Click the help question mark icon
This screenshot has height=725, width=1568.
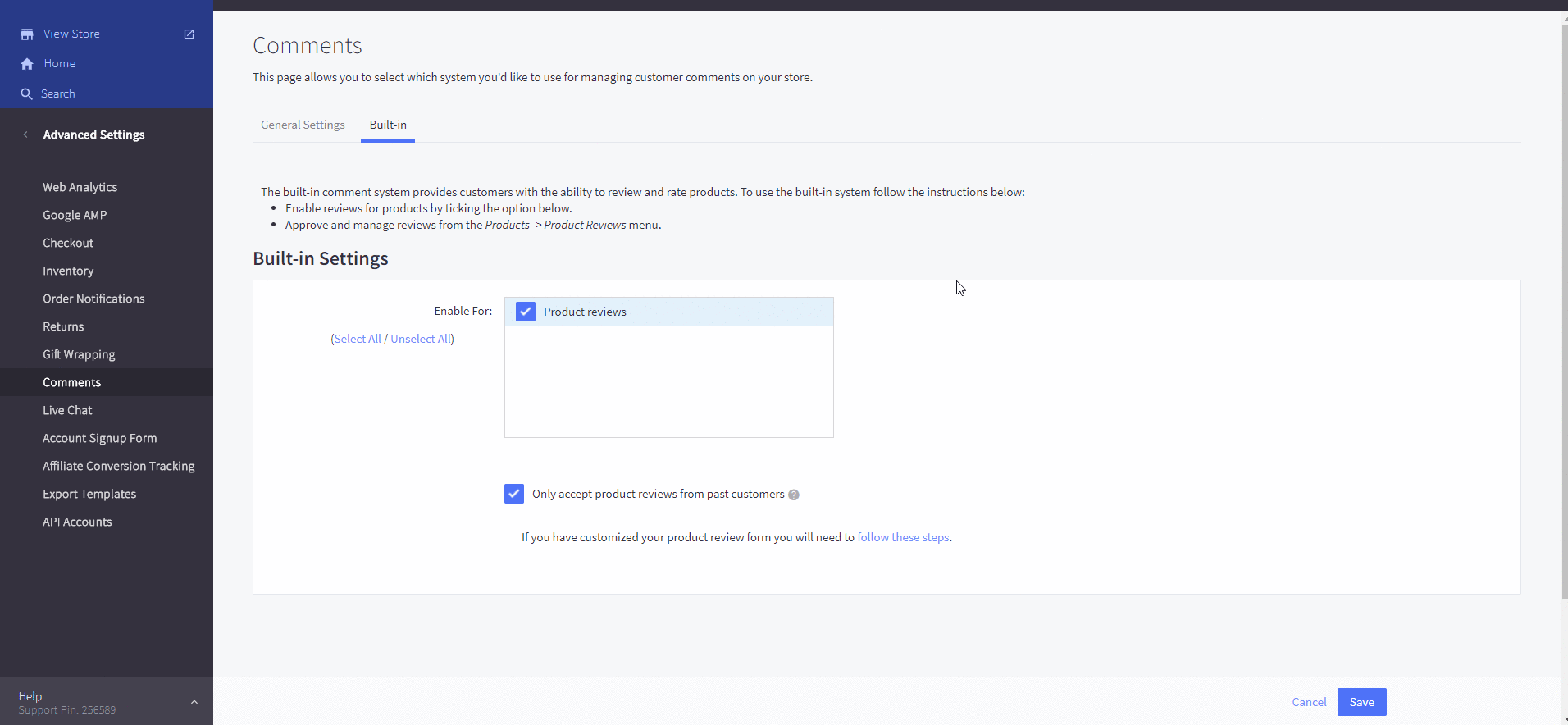tap(793, 495)
